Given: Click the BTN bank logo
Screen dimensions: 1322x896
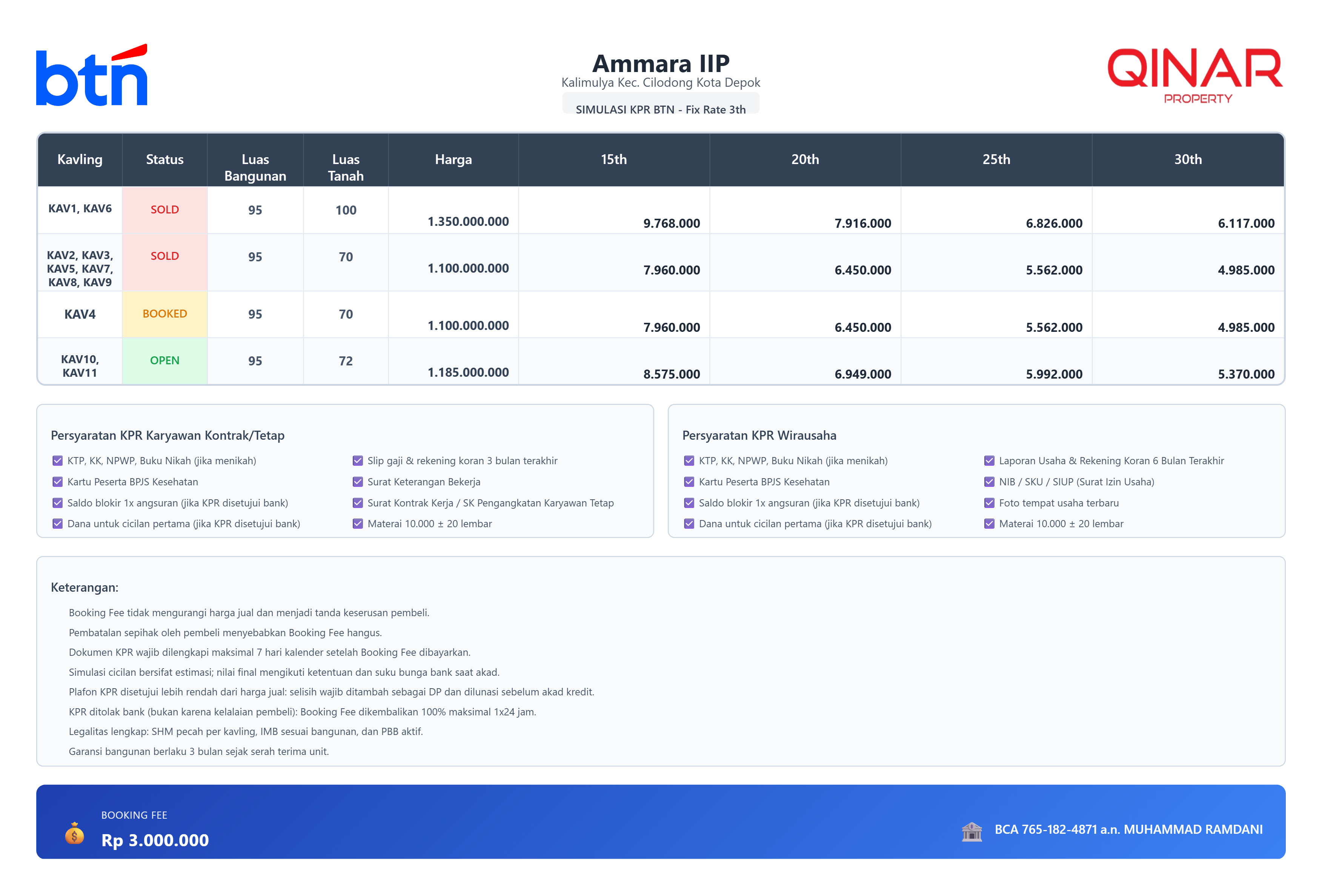Looking at the screenshot, I should coord(92,75).
